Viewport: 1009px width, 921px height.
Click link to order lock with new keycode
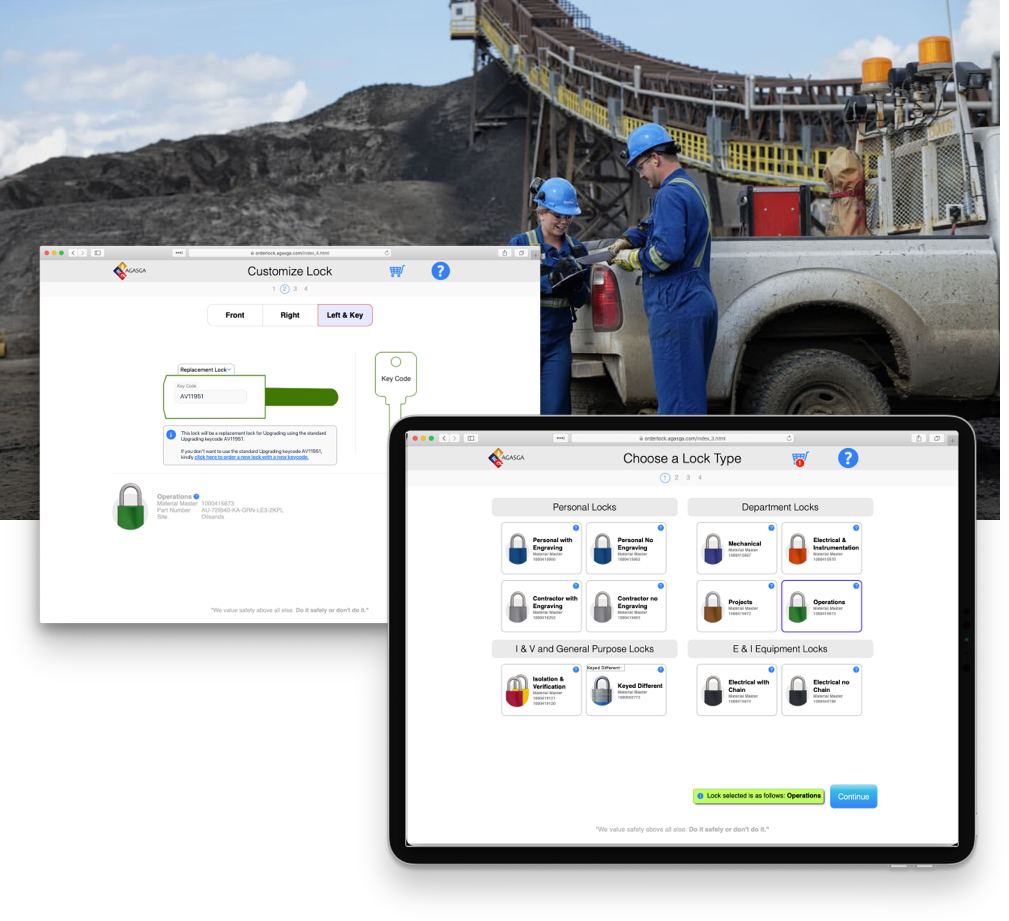[251, 457]
